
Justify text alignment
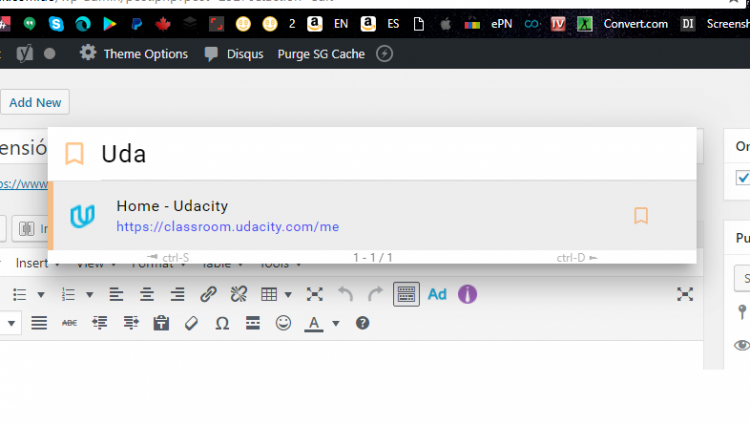click(39, 323)
